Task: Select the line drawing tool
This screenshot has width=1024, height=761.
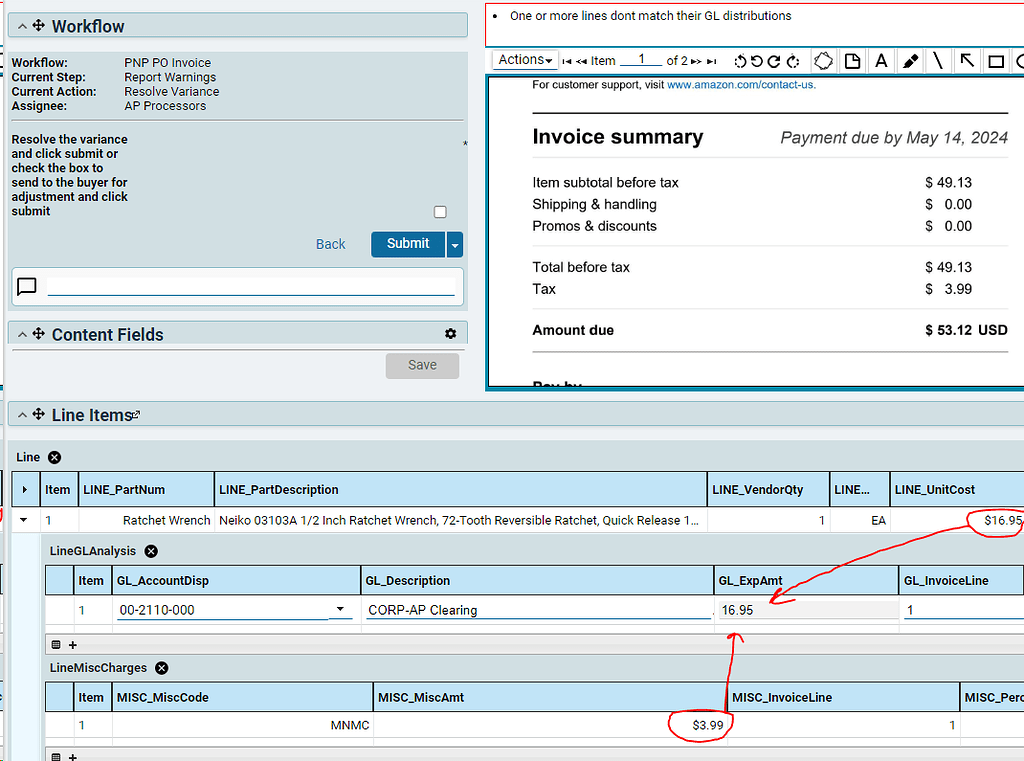Action: (938, 61)
